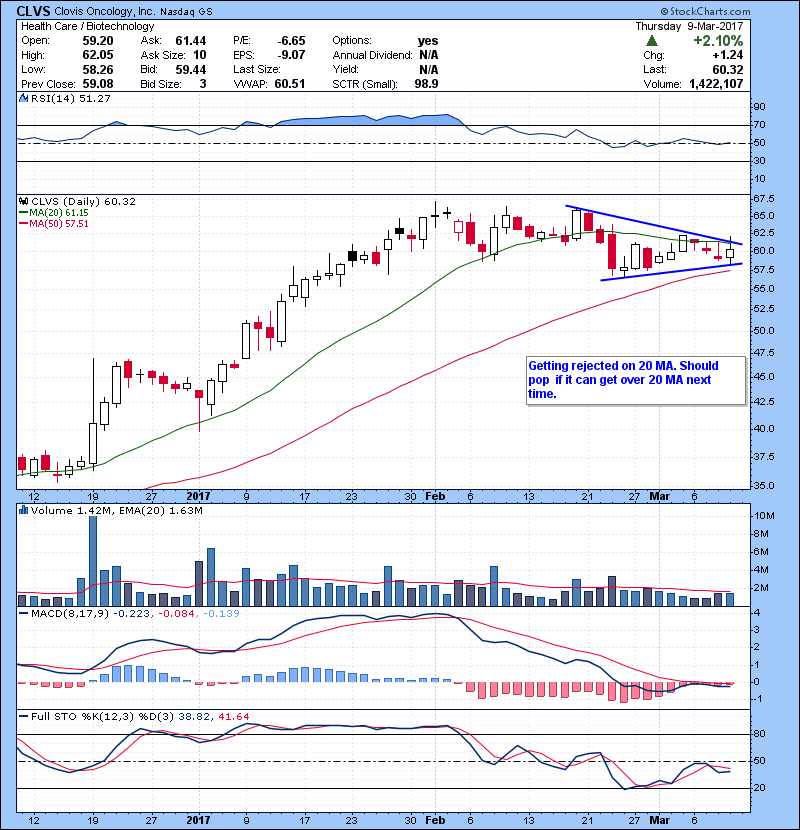Click the 50.0 price axis label
Screen dimensions: 800x830
click(763, 330)
